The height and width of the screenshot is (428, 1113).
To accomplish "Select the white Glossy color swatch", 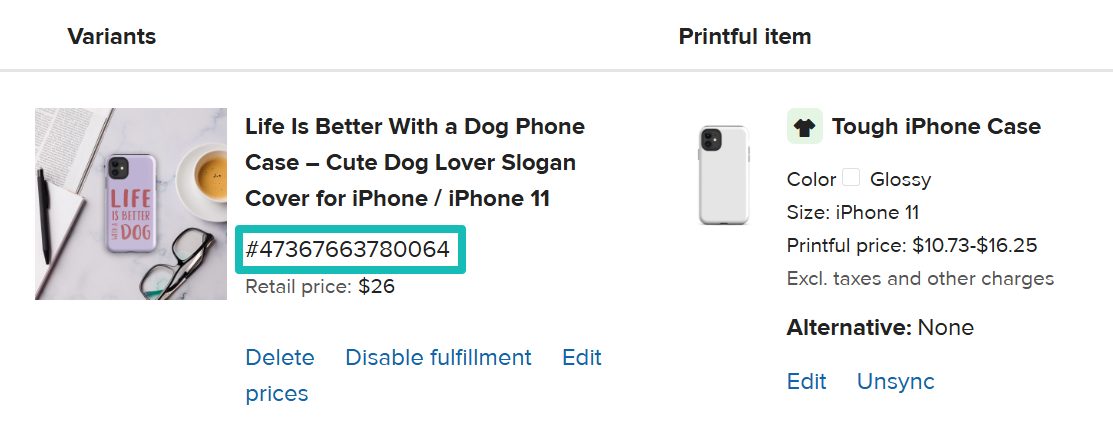I will click(x=851, y=178).
